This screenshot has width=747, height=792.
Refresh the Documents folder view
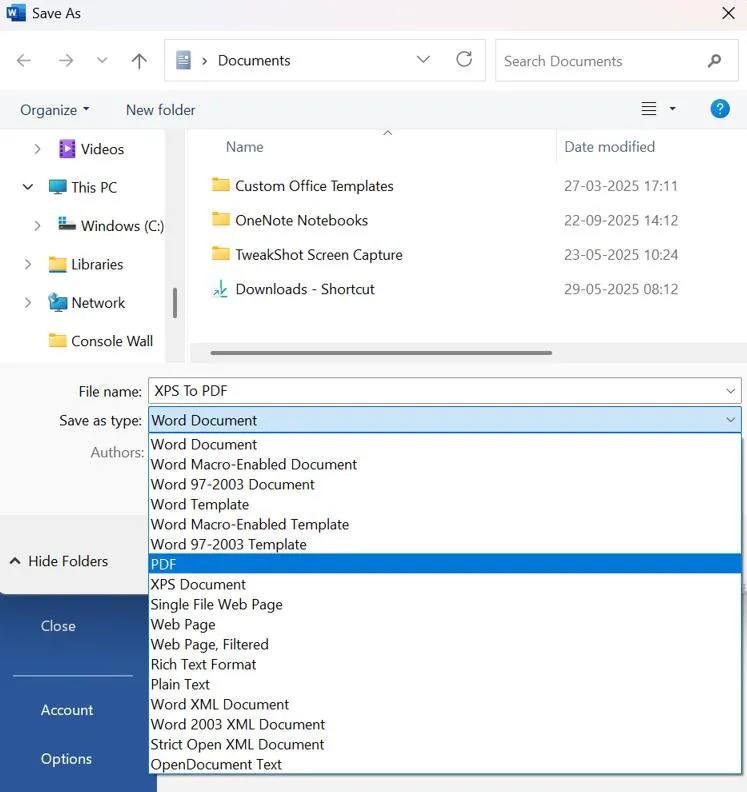click(x=464, y=60)
